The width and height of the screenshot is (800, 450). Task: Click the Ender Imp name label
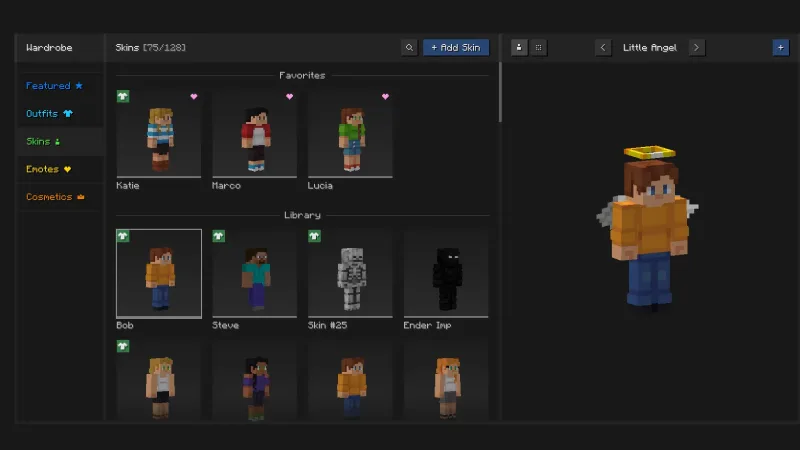pos(427,326)
